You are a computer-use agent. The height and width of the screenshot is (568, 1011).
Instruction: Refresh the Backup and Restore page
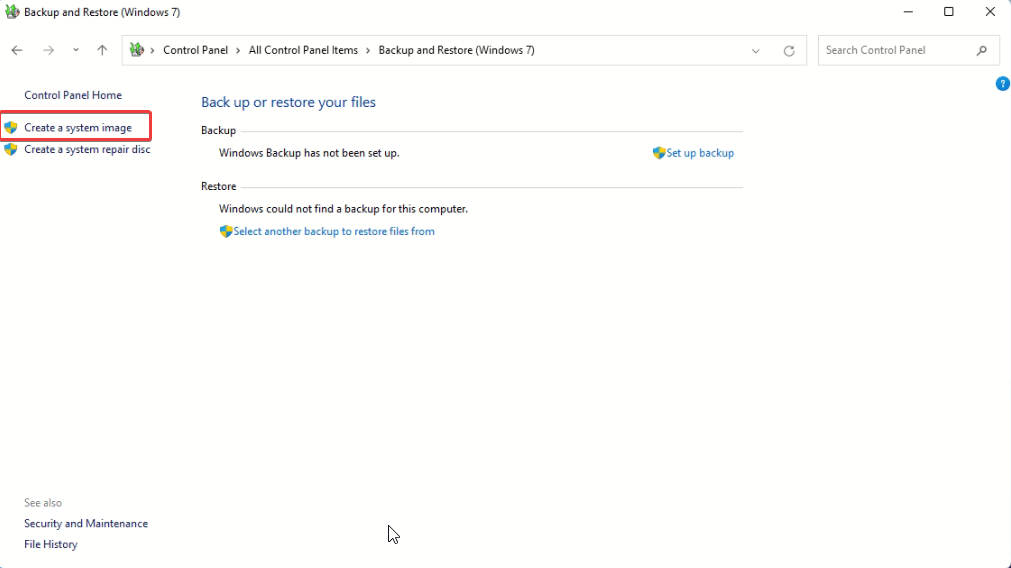click(789, 51)
